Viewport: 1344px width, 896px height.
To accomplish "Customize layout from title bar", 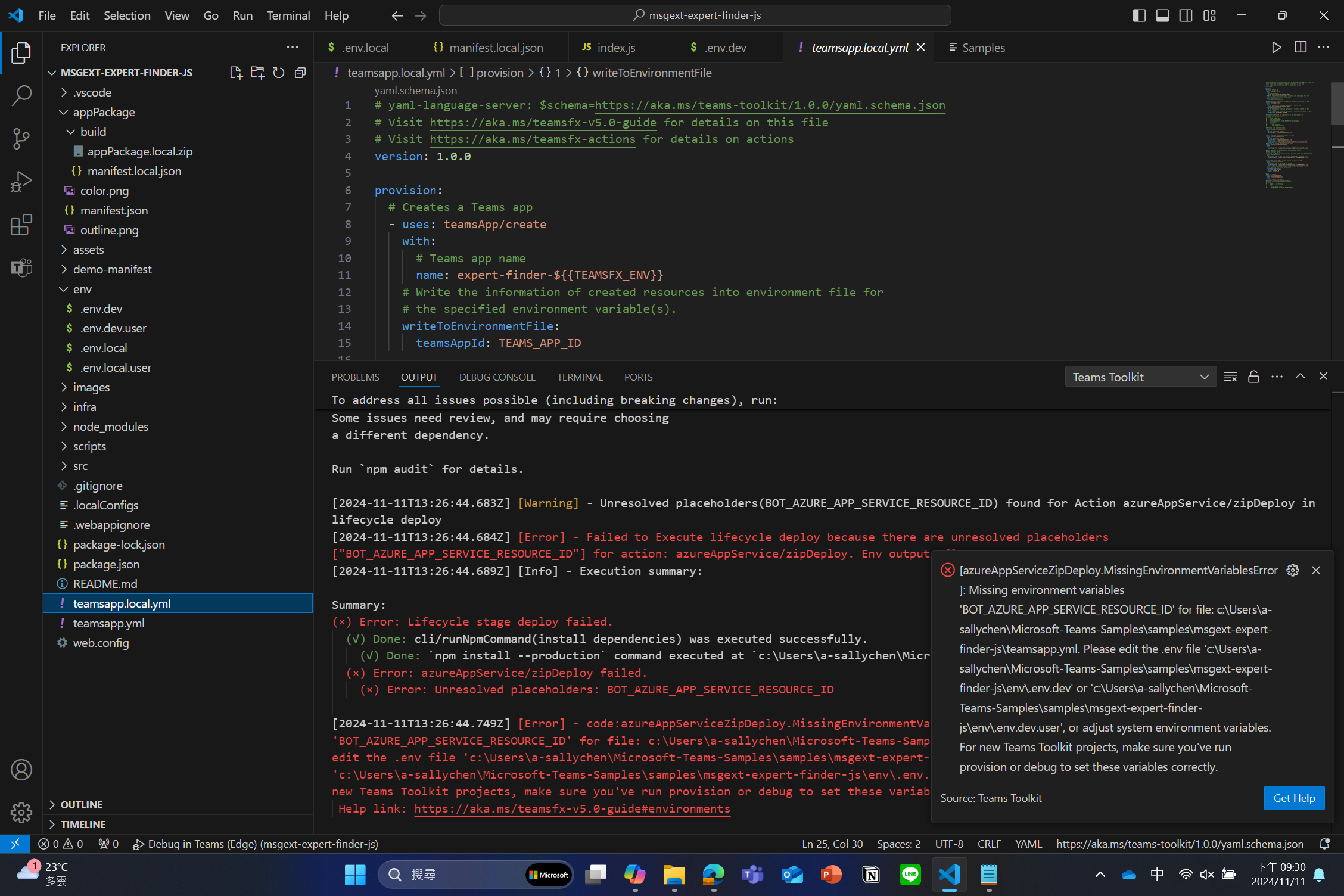I will click(x=1209, y=15).
